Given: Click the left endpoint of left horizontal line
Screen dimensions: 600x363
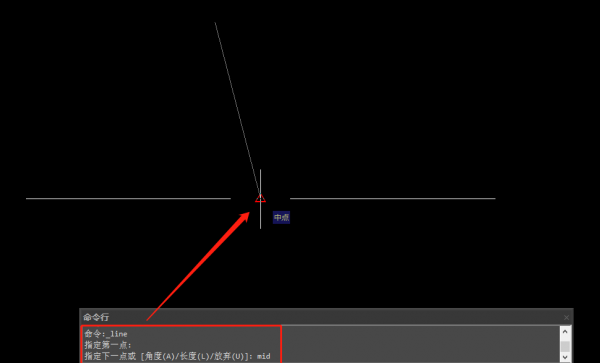Looking at the screenshot, I should click(x=26, y=199).
